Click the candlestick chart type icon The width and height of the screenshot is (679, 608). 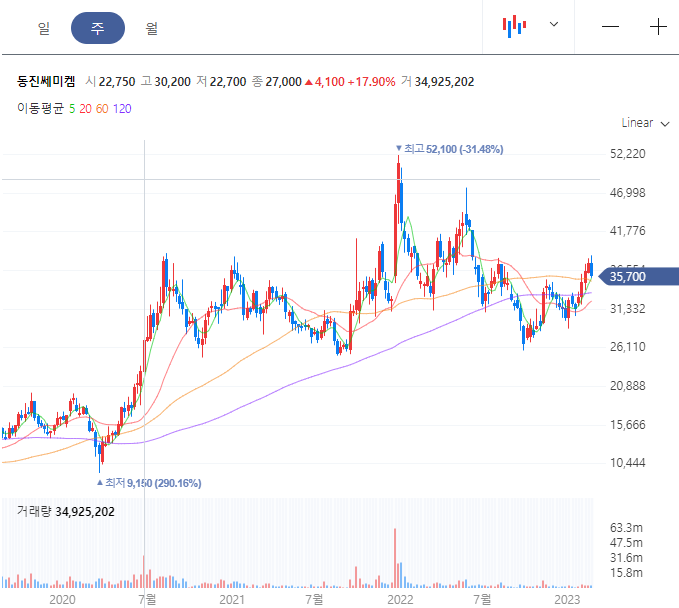[x=514, y=26]
